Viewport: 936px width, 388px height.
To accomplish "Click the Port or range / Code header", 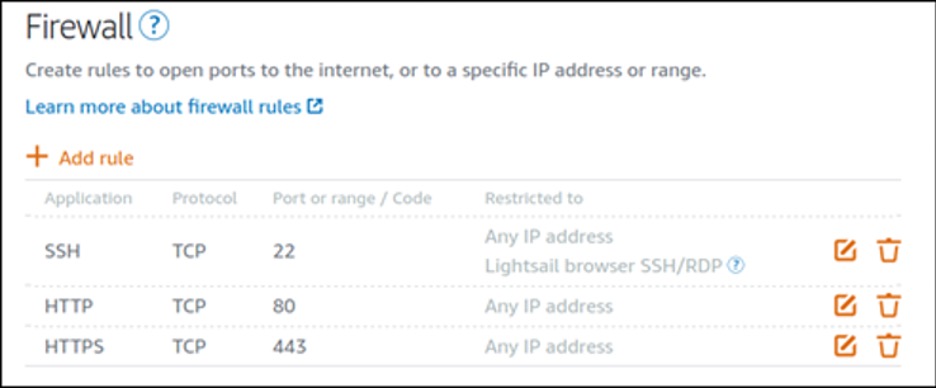I will pos(352,198).
